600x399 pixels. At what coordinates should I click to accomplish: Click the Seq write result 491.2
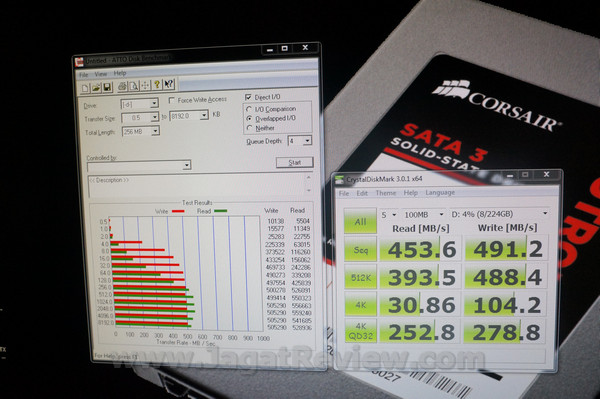tap(507, 249)
